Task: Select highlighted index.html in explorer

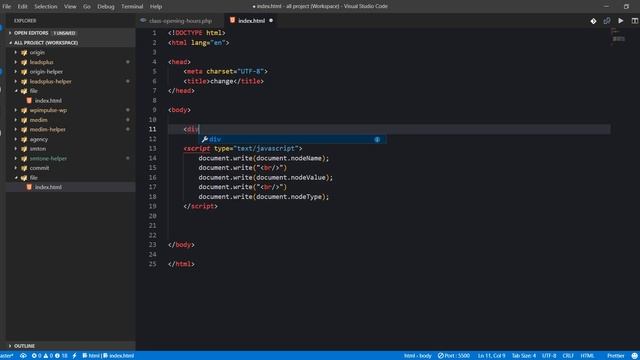Action: point(70,187)
